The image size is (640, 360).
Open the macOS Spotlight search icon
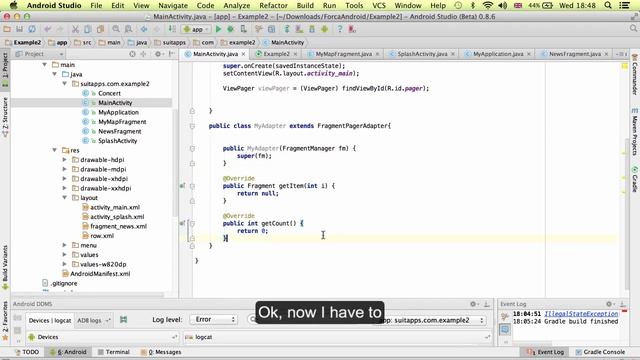608,5
